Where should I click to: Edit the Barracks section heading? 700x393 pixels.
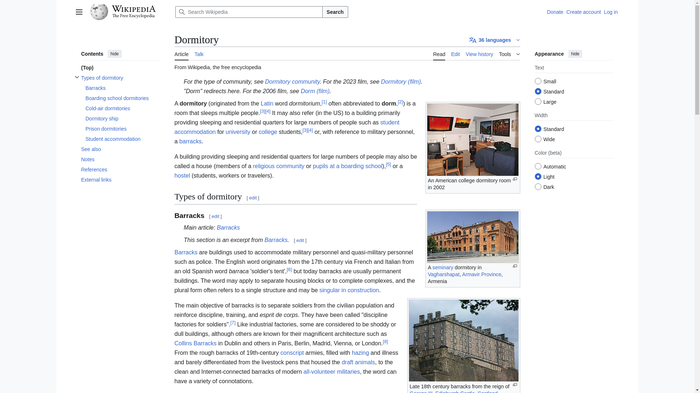click(215, 217)
